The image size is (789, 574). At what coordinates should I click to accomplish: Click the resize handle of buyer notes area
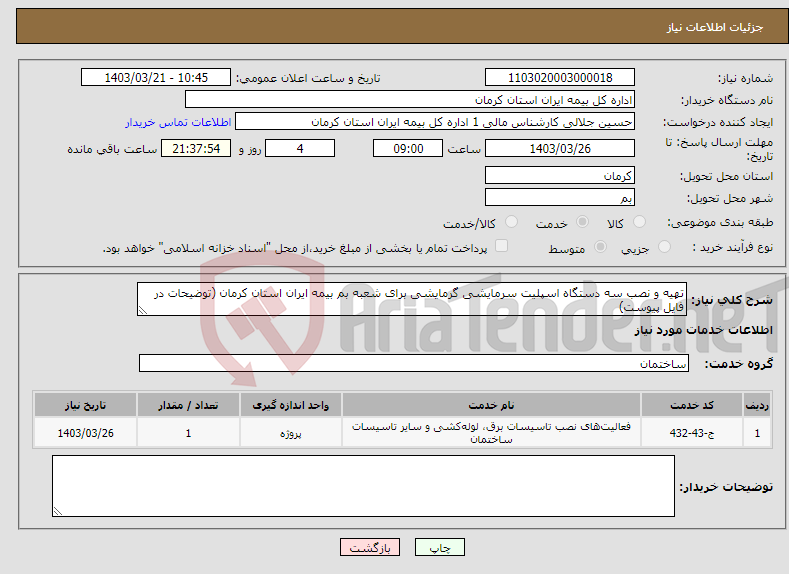tap(57, 511)
